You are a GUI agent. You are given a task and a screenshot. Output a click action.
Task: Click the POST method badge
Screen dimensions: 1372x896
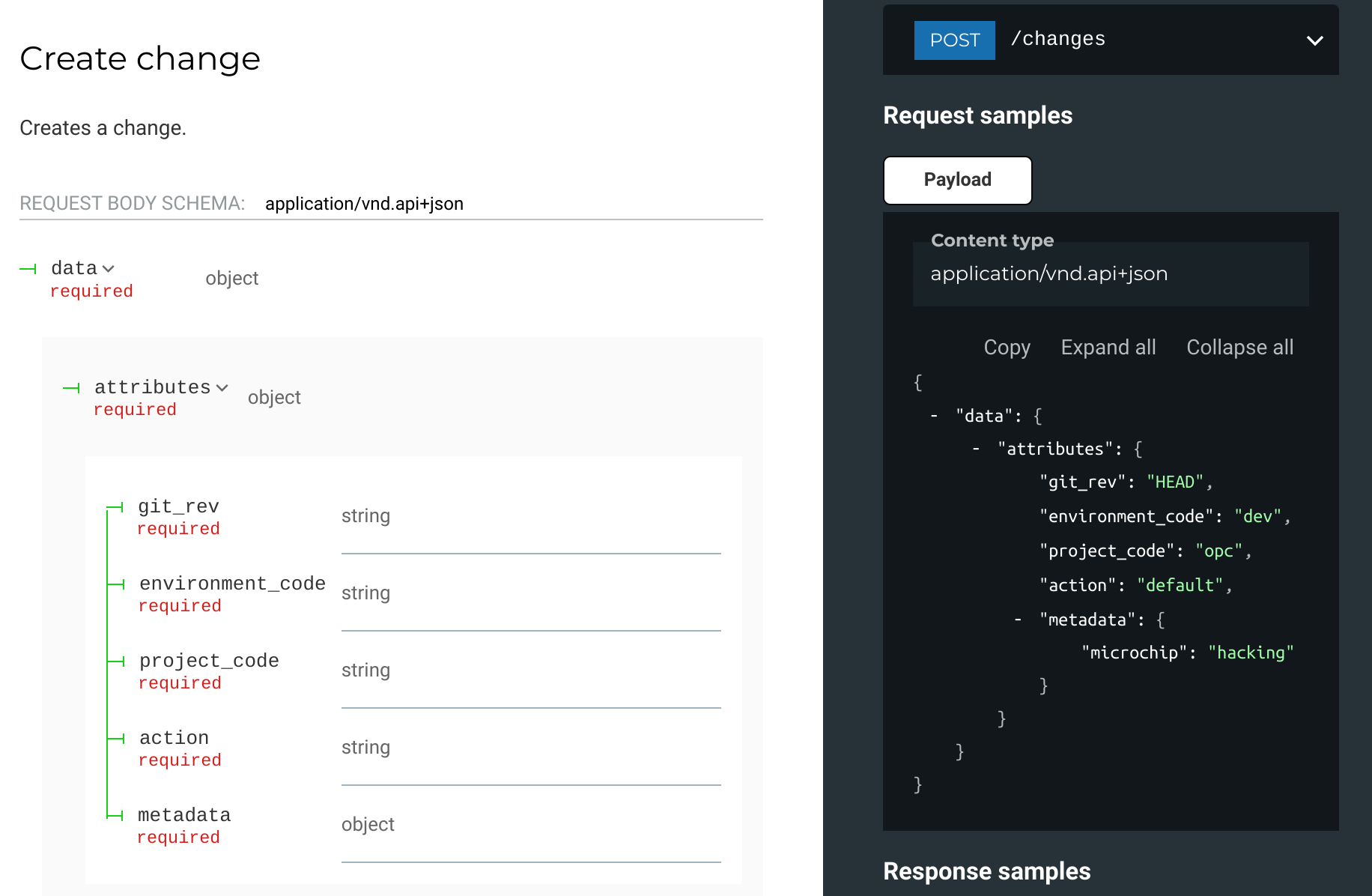coord(954,40)
